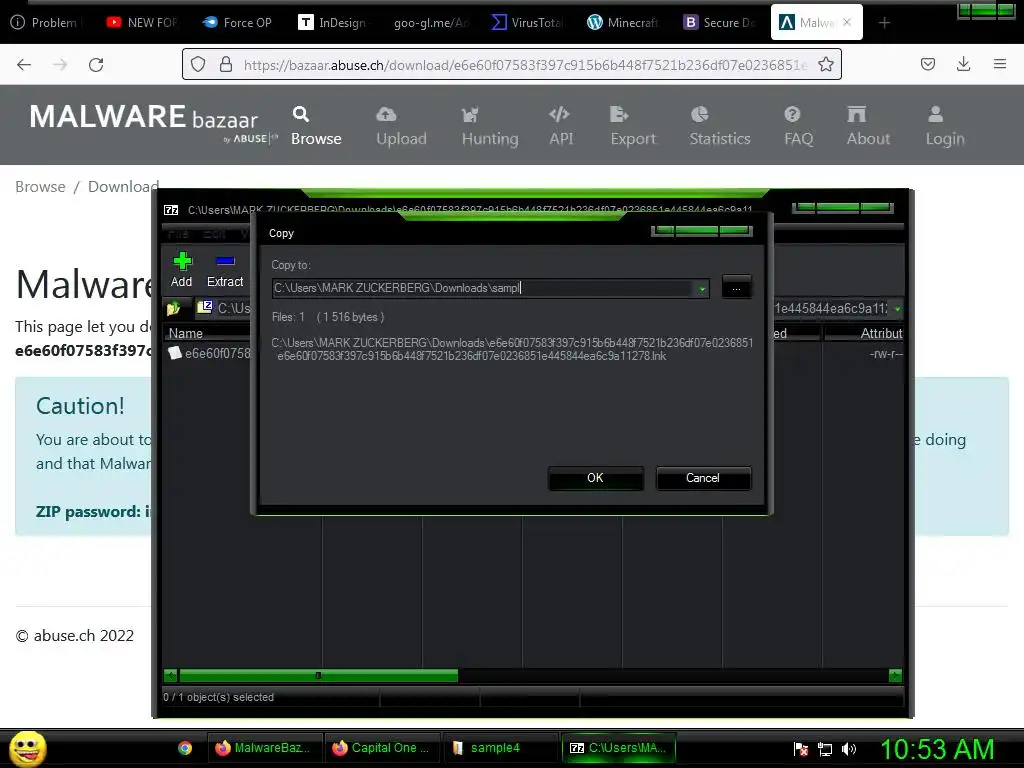Click the volume speaker tray icon
Screen dimensions: 1024x768
pyautogui.click(x=848, y=749)
